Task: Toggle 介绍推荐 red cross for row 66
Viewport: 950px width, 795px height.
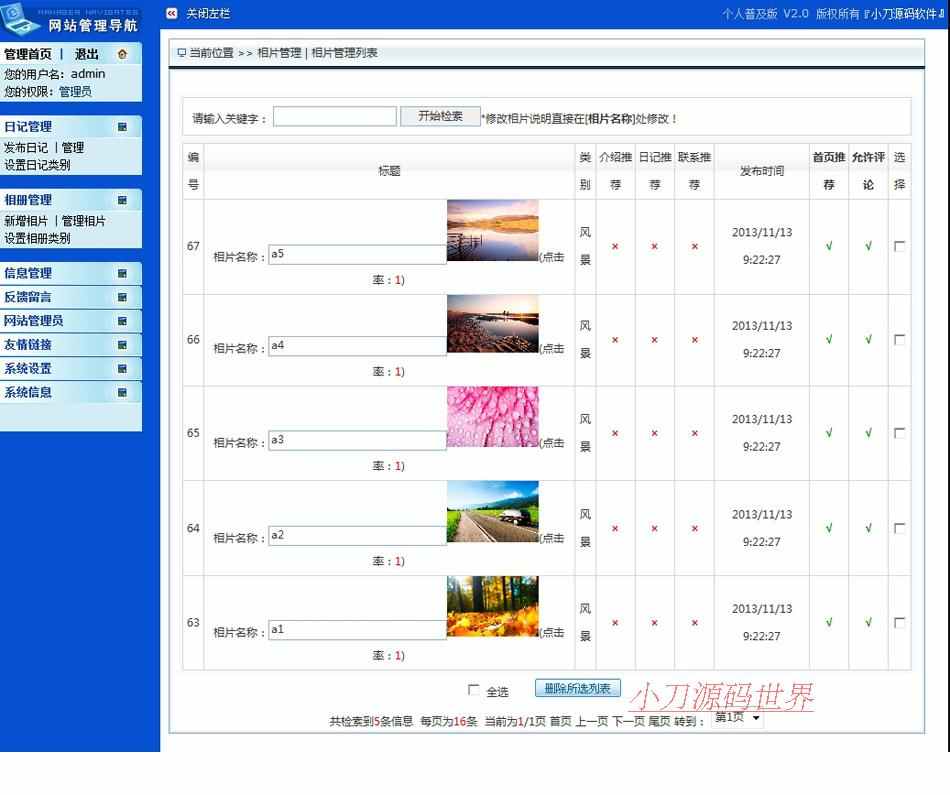Action: pos(615,340)
